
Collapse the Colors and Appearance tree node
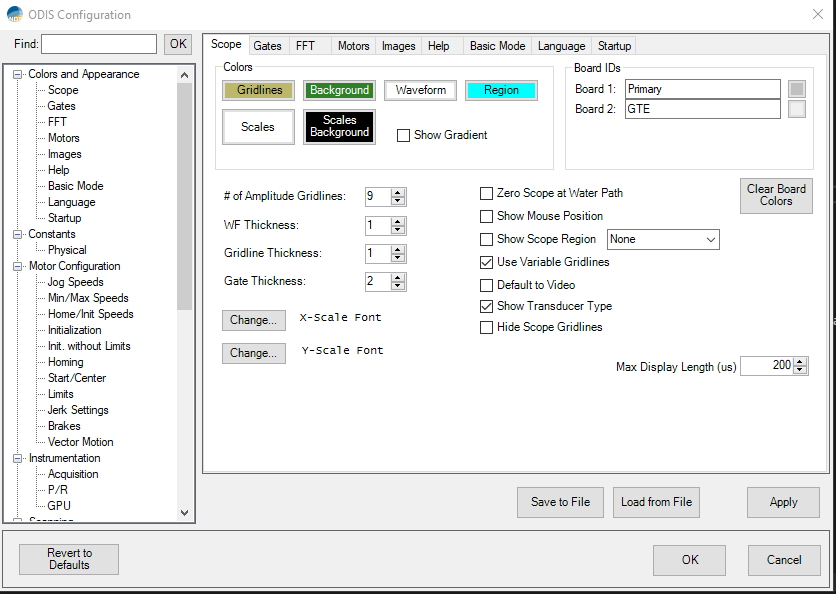click(17, 74)
